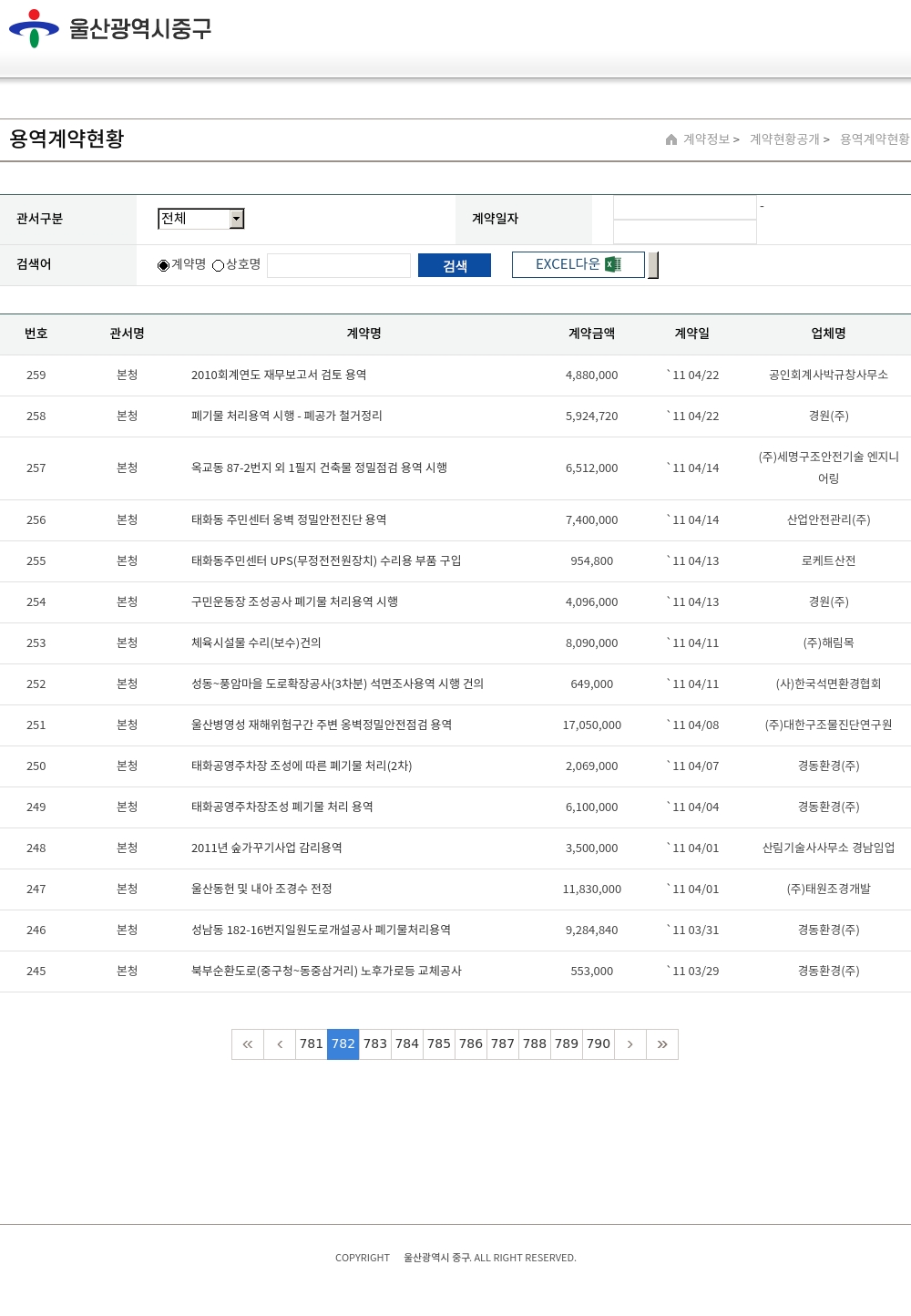The width and height of the screenshot is (911, 1316).
Task: Go to page 790
Action: click(x=599, y=1044)
